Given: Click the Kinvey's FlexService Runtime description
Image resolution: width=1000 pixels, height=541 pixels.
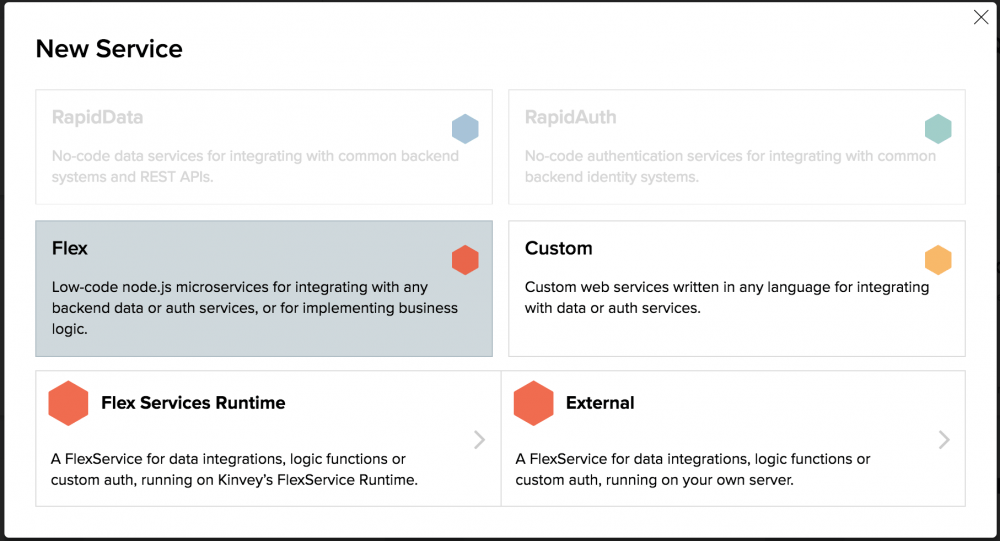Looking at the screenshot, I should point(233,469).
